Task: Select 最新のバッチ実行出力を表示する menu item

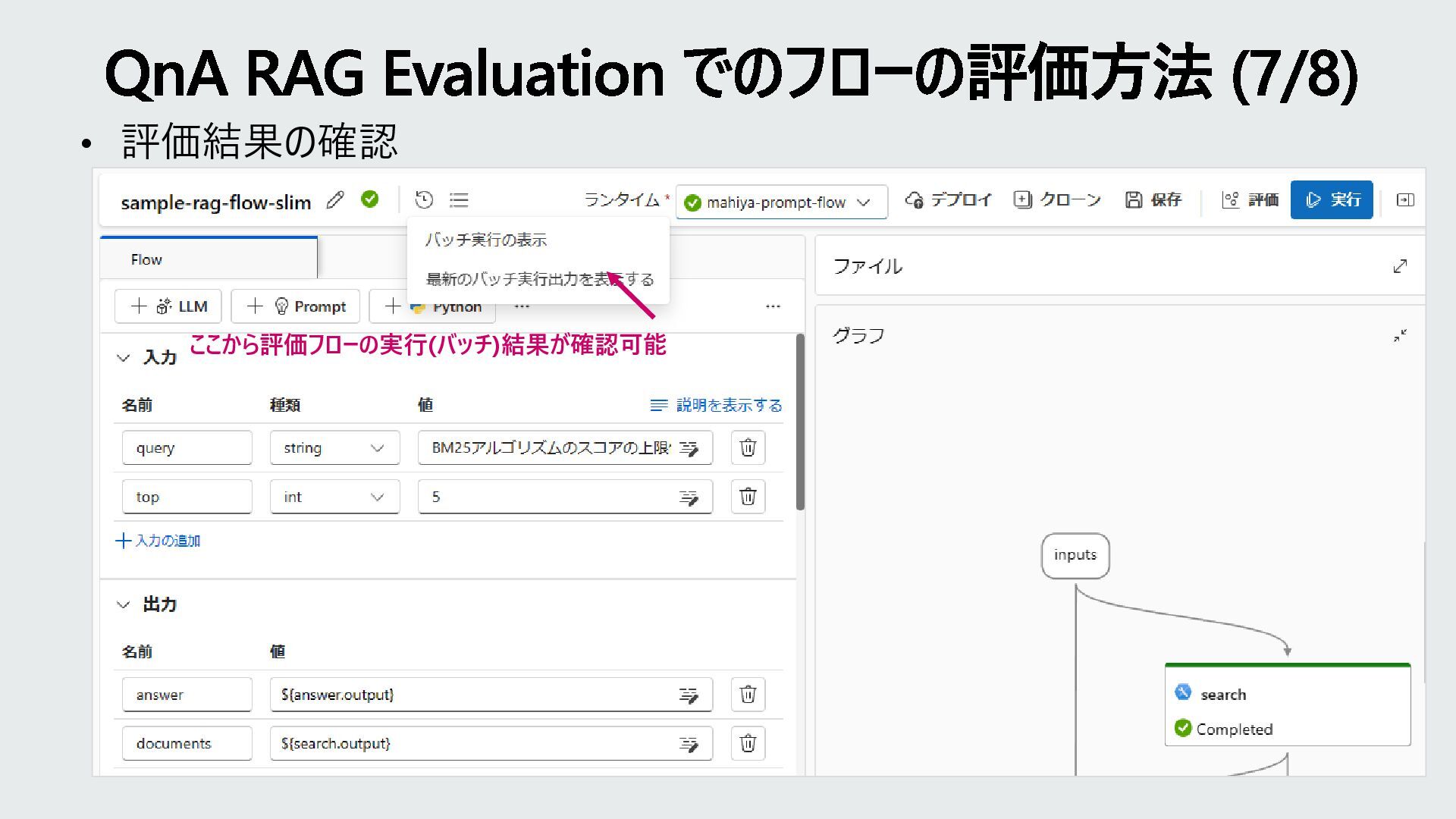Action: 523,280
